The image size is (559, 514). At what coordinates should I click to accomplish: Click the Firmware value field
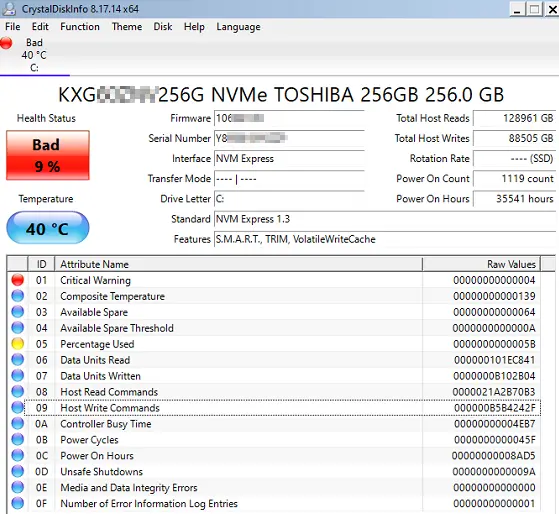[x=289, y=118]
